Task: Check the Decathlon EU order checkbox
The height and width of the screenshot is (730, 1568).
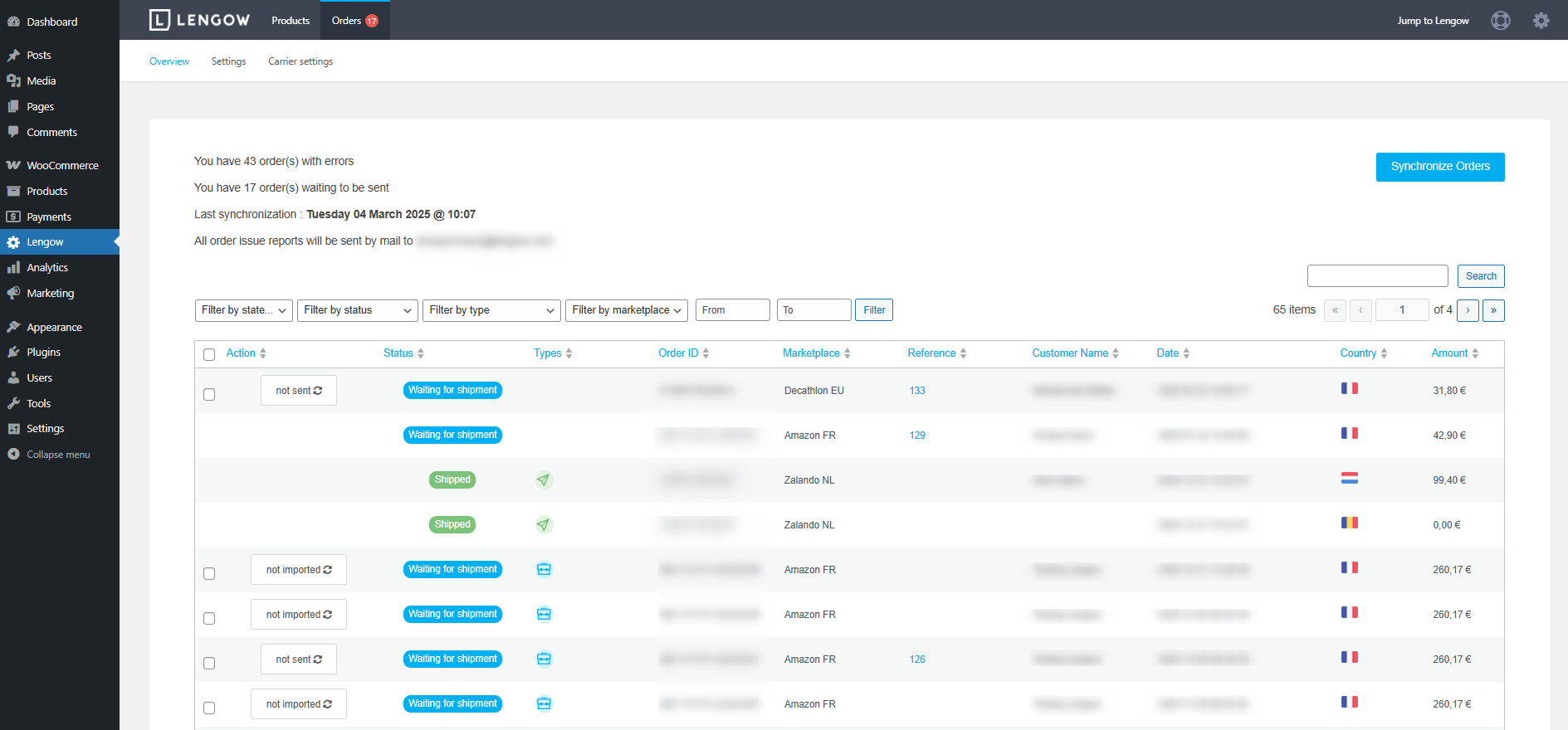Action: tap(209, 394)
